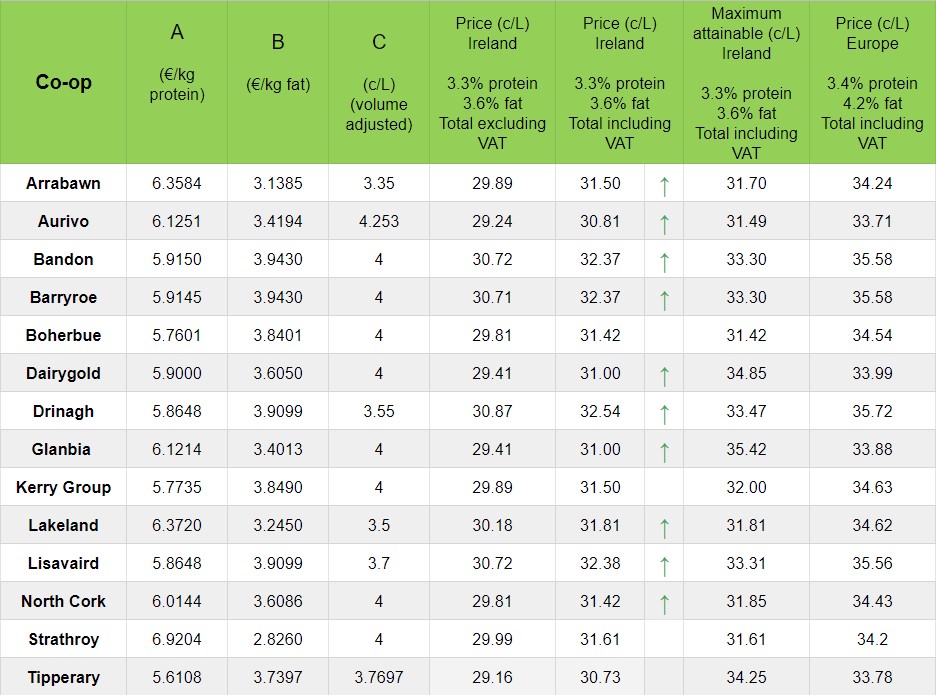The width and height of the screenshot is (936, 695).
Task: Click the green arrow in the Drinagh row
Action: (x=663, y=413)
